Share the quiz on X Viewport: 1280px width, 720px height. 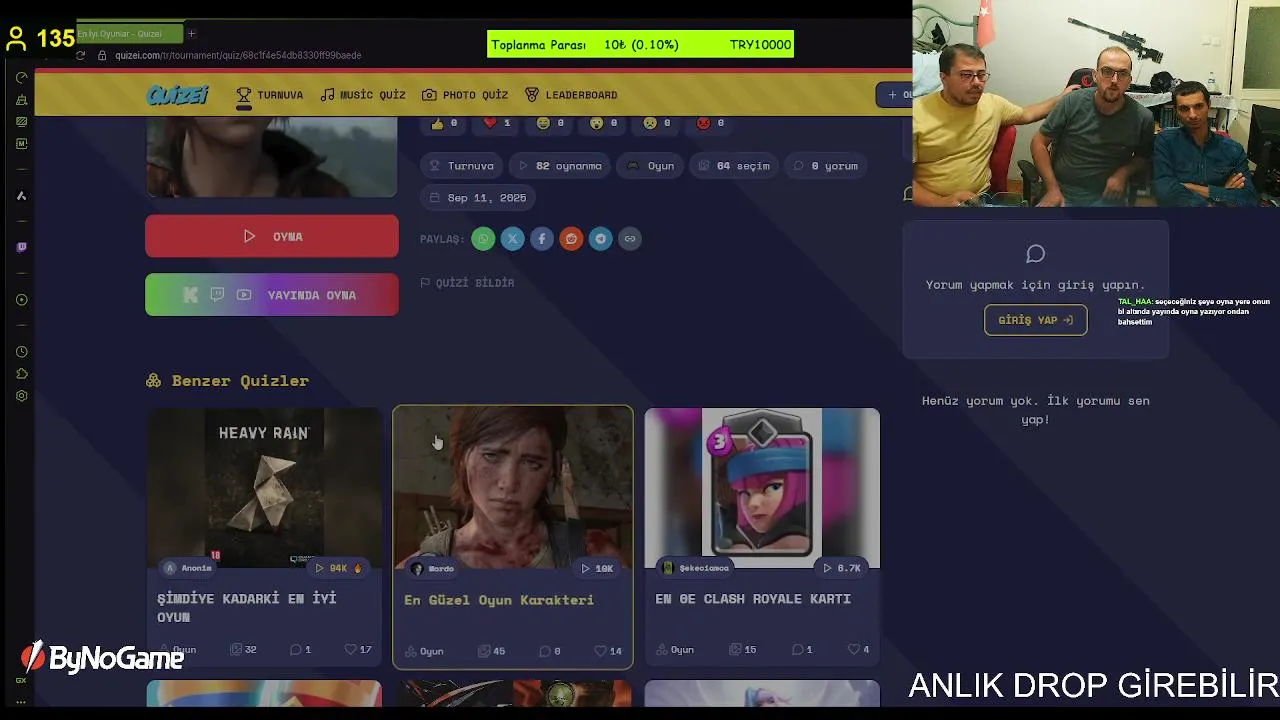tap(512, 239)
